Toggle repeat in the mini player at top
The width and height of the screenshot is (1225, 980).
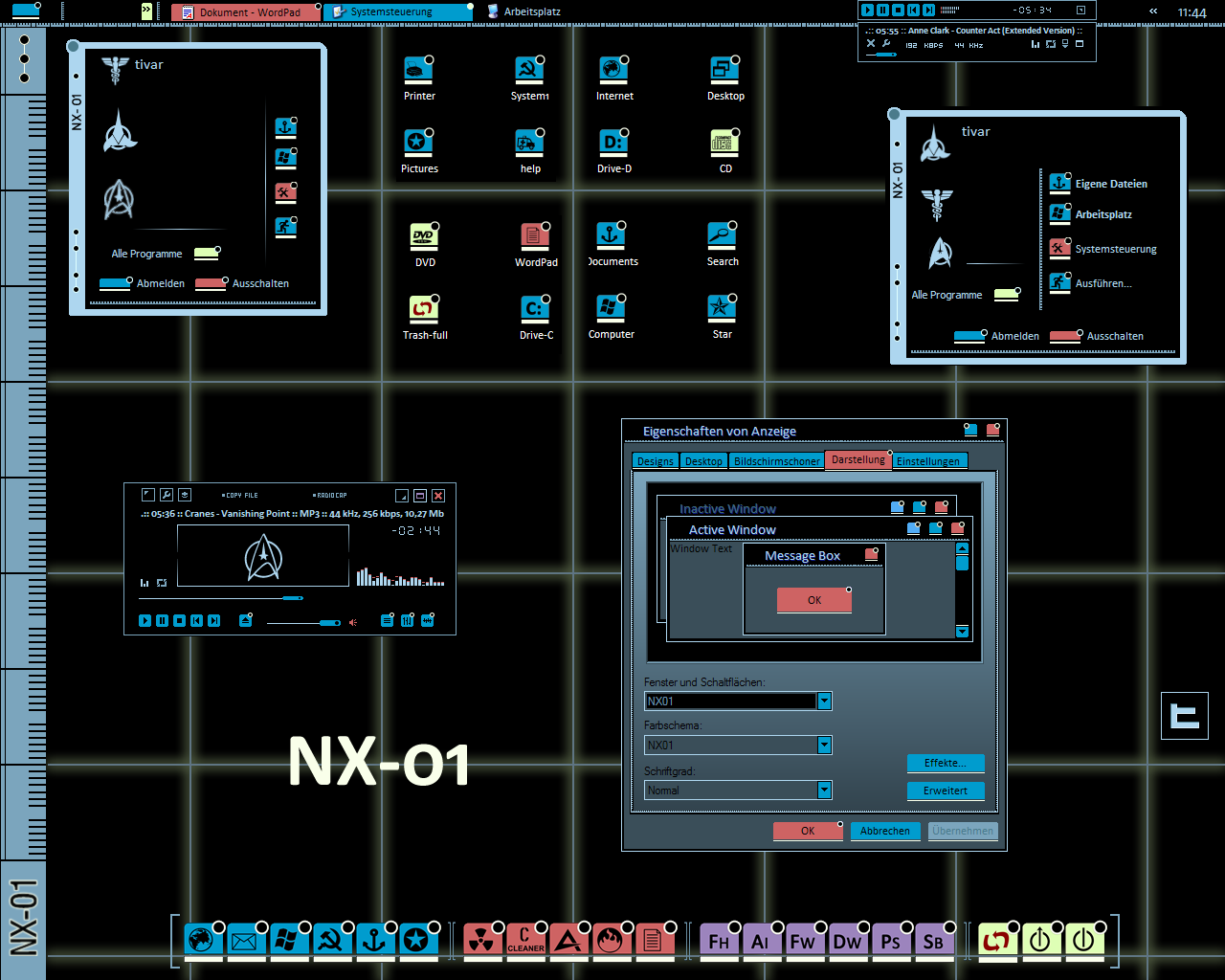[1051, 44]
